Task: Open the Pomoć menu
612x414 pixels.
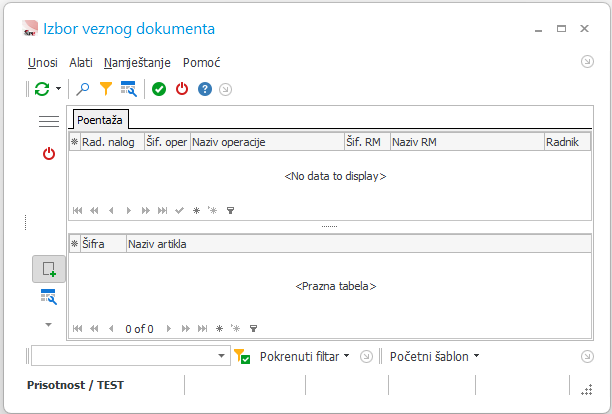Action: pyautogui.click(x=201, y=62)
